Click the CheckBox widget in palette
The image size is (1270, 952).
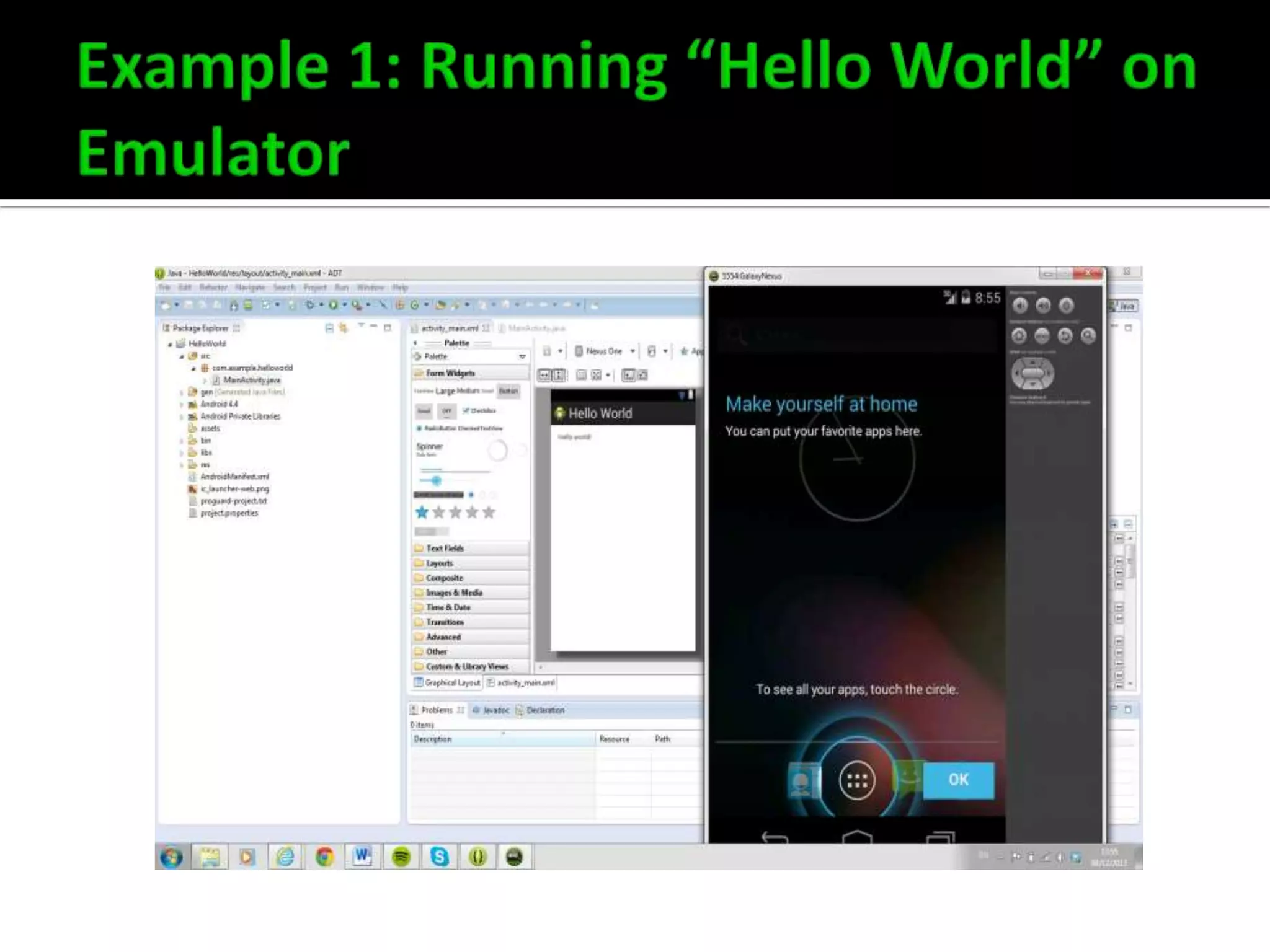[479, 410]
